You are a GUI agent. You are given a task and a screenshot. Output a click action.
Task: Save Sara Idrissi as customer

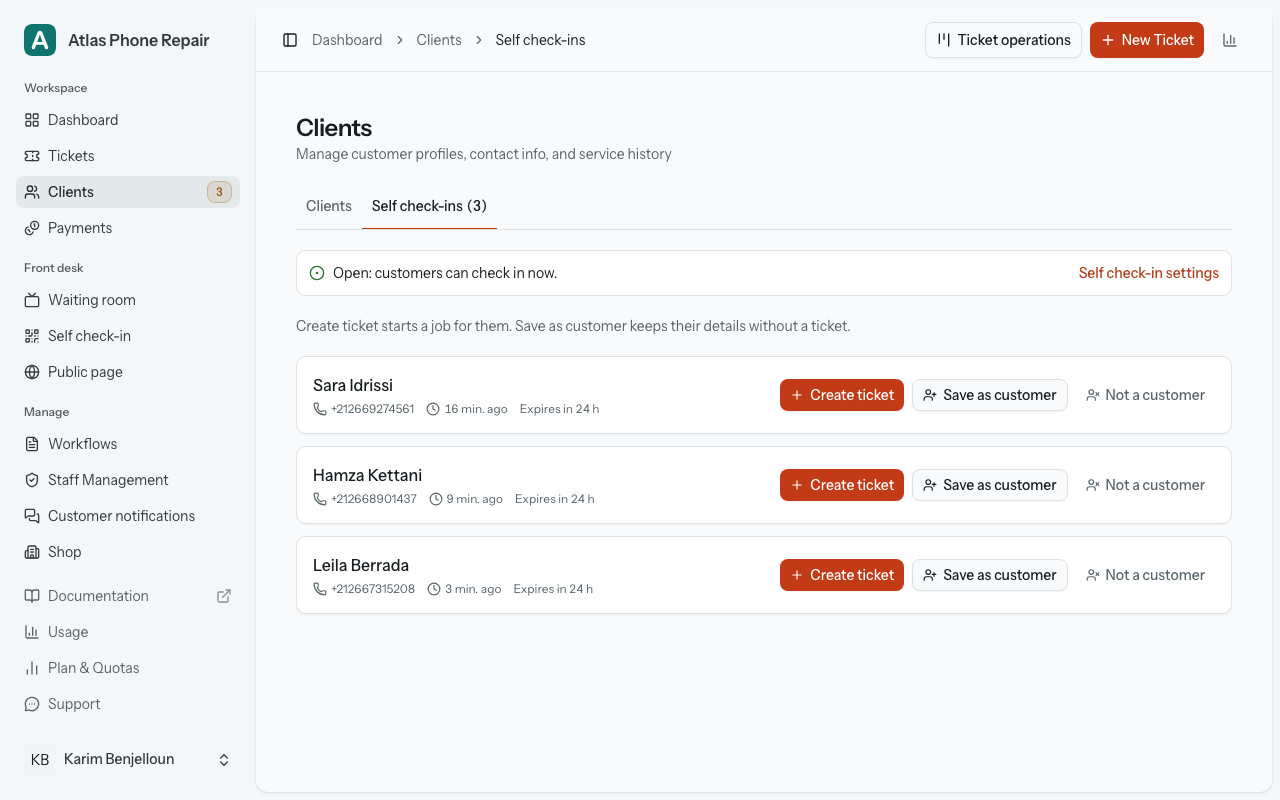pyautogui.click(x=990, y=395)
